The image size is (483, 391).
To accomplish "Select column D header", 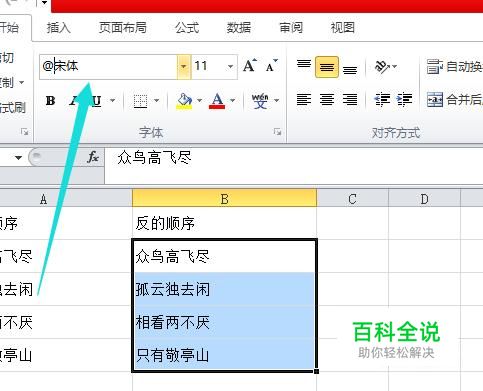I will (x=424, y=199).
